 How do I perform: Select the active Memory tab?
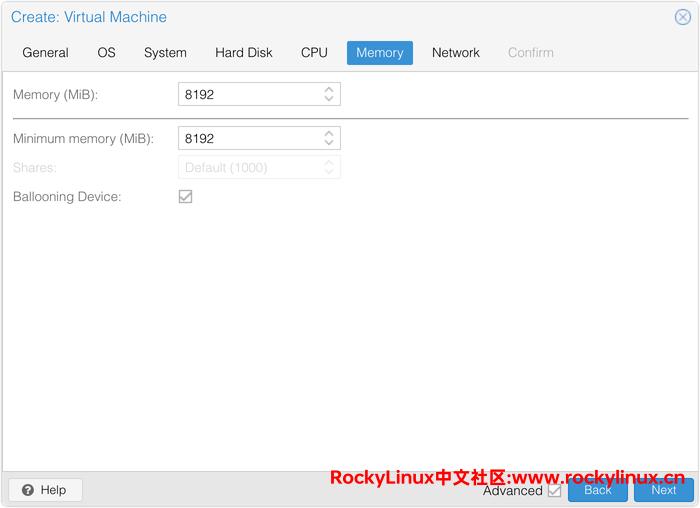380,53
